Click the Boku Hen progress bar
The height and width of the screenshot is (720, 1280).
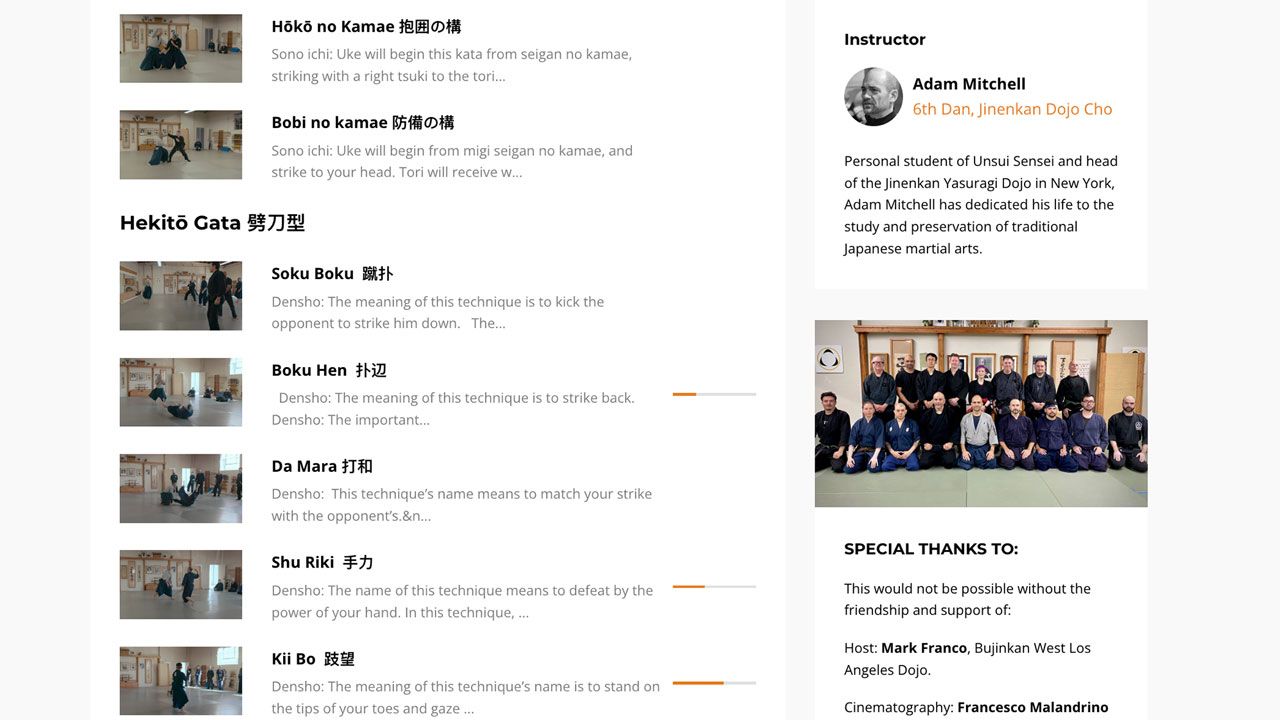pyautogui.click(x=714, y=394)
